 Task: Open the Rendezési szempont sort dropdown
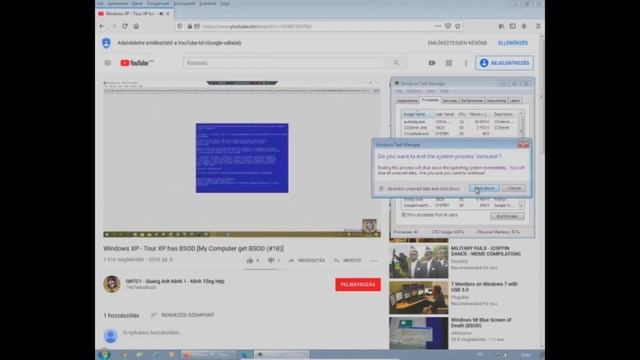pyautogui.click(x=182, y=315)
